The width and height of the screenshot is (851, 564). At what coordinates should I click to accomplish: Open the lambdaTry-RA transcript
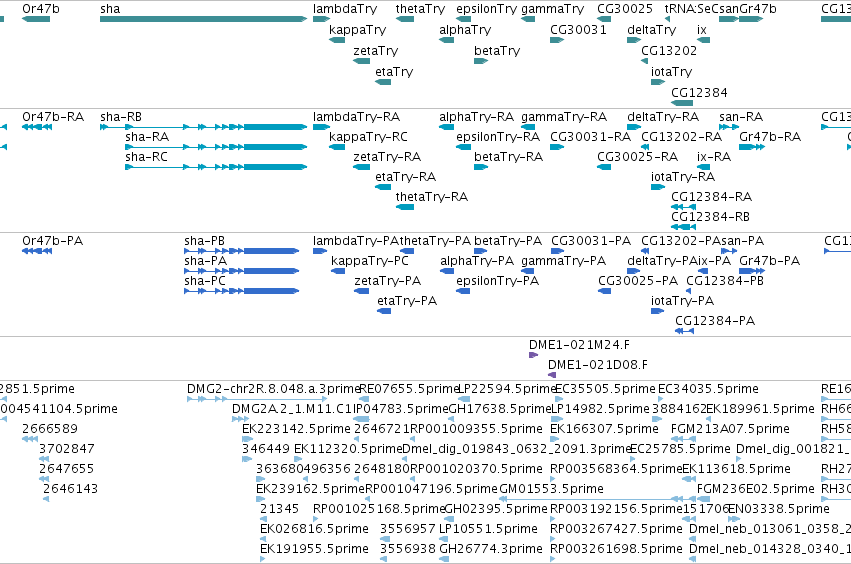[x=321, y=127]
